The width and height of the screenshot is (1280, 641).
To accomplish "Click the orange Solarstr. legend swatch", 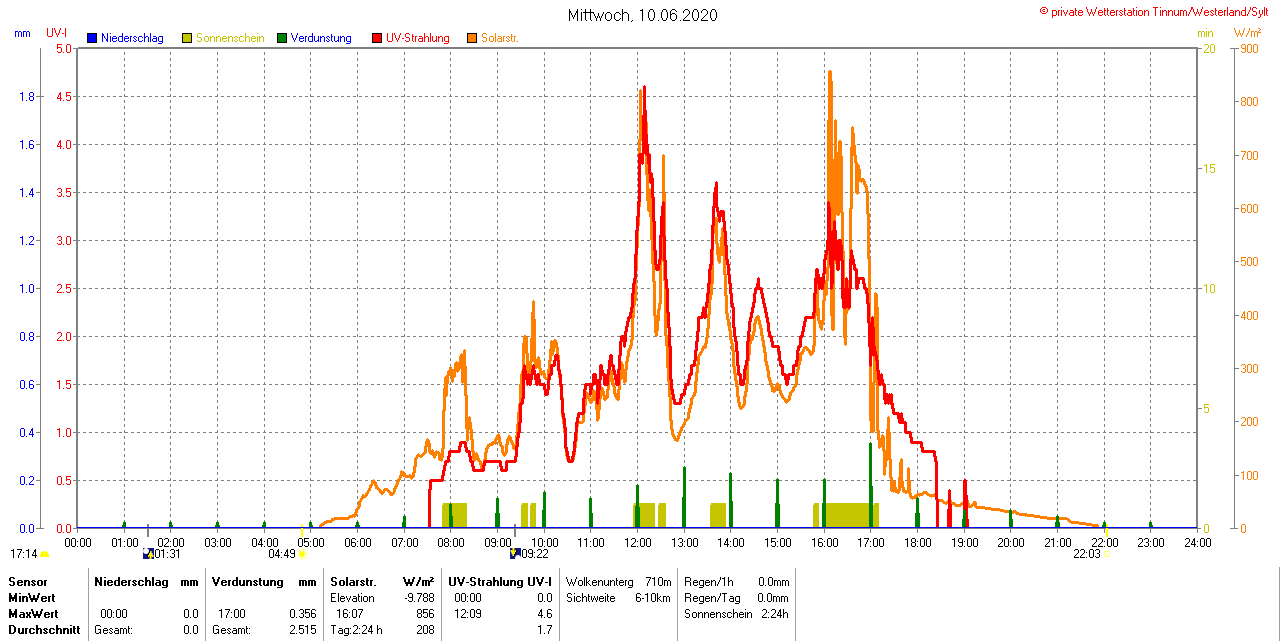I will [x=472, y=38].
